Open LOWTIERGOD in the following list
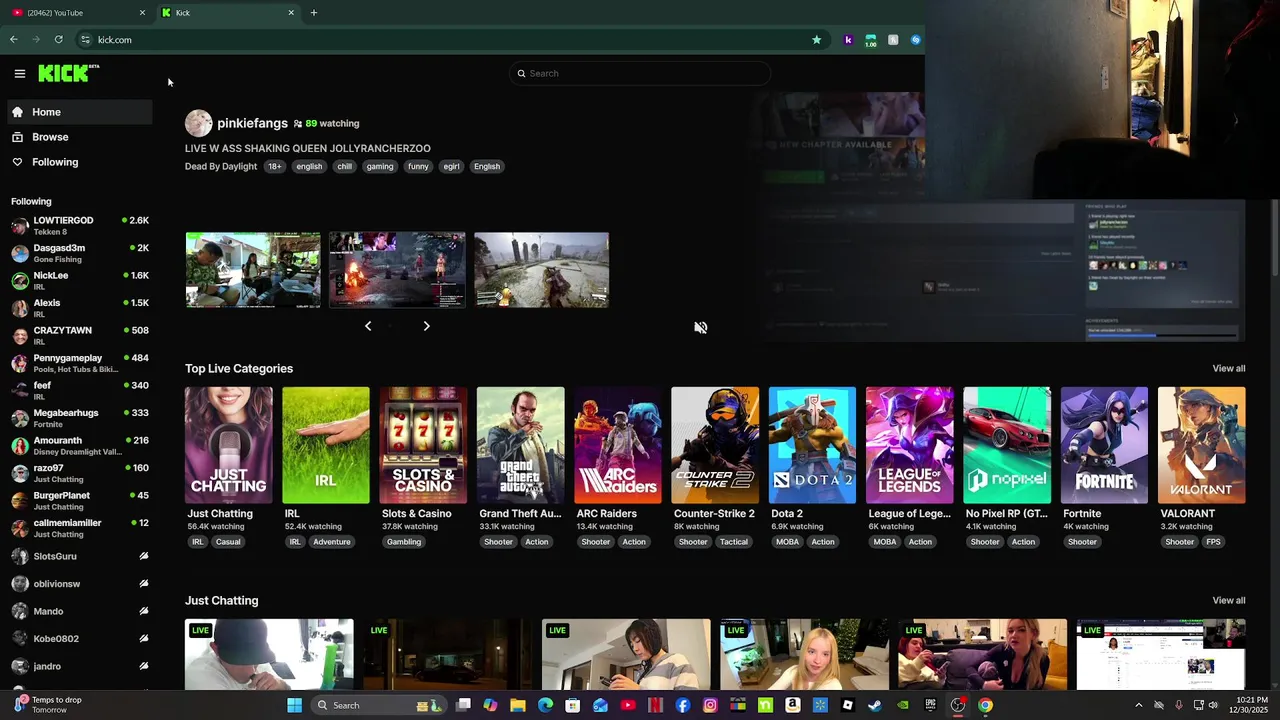The image size is (1280, 720). click(x=80, y=226)
